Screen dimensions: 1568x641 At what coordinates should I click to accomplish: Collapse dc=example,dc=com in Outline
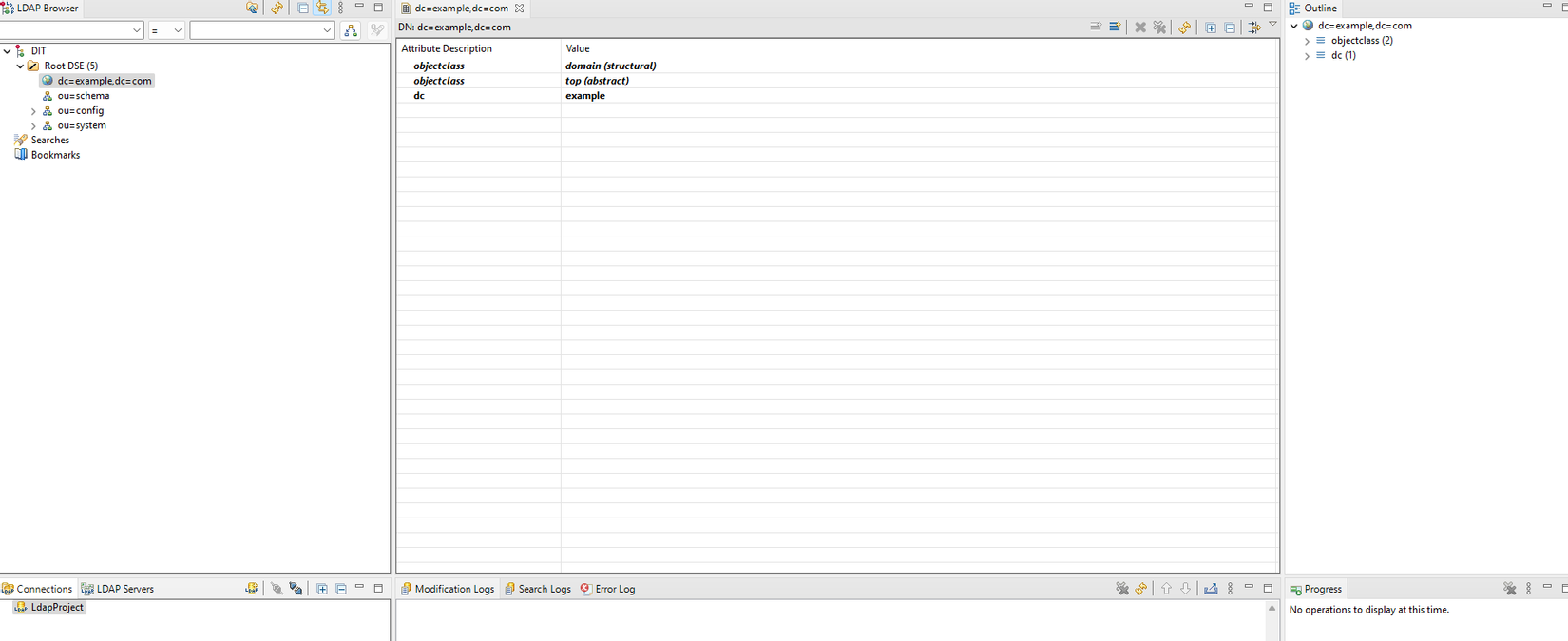point(1293,27)
